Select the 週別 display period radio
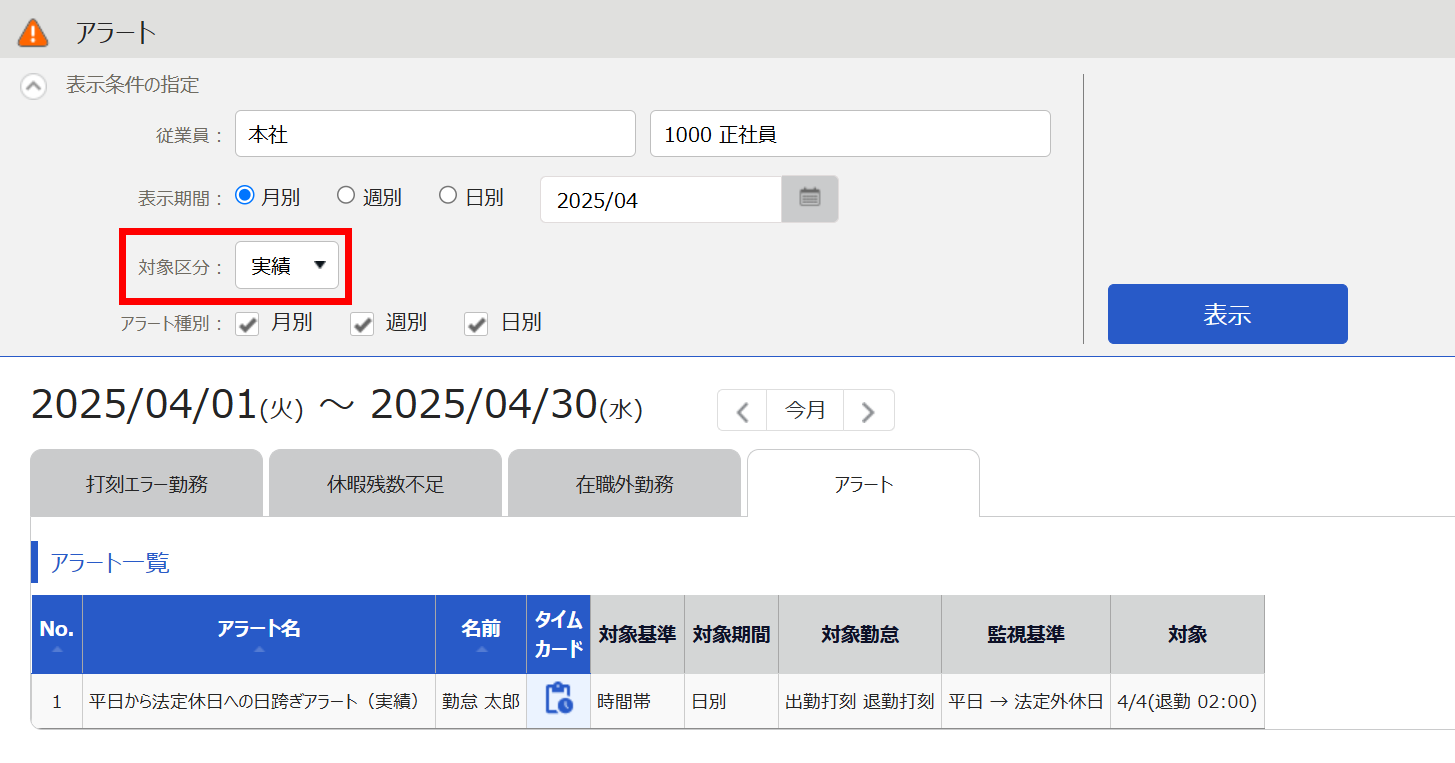The image size is (1455, 763). (x=346, y=196)
